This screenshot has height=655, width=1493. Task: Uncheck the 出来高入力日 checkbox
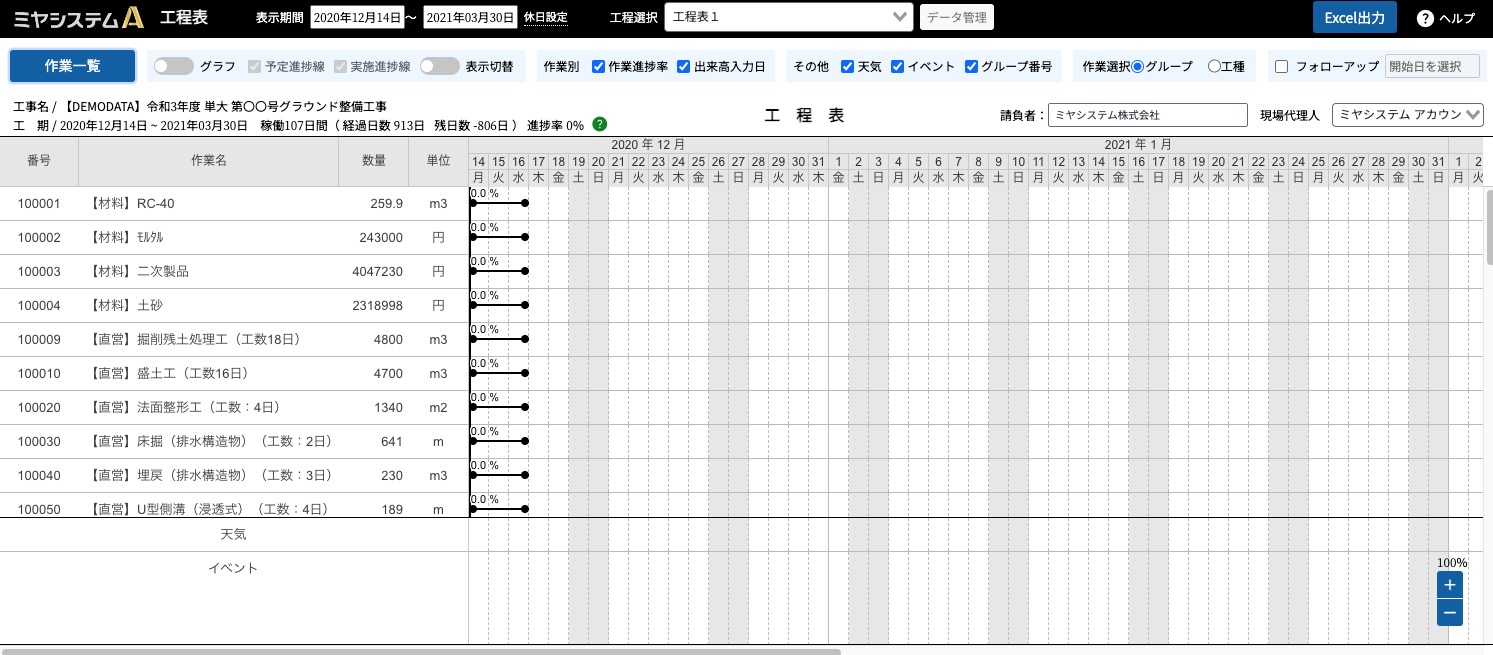click(x=684, y=67)
